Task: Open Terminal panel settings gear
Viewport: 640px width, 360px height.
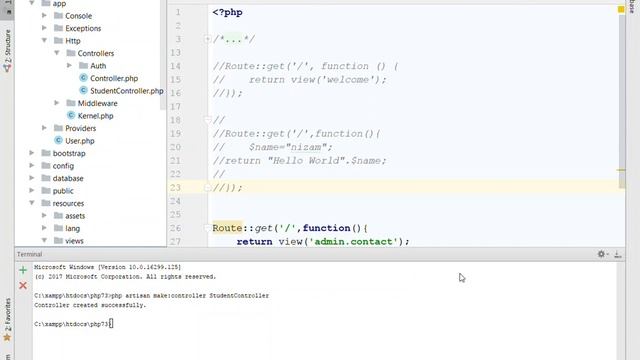Action: pyautogui.click(x=601, y=254)
